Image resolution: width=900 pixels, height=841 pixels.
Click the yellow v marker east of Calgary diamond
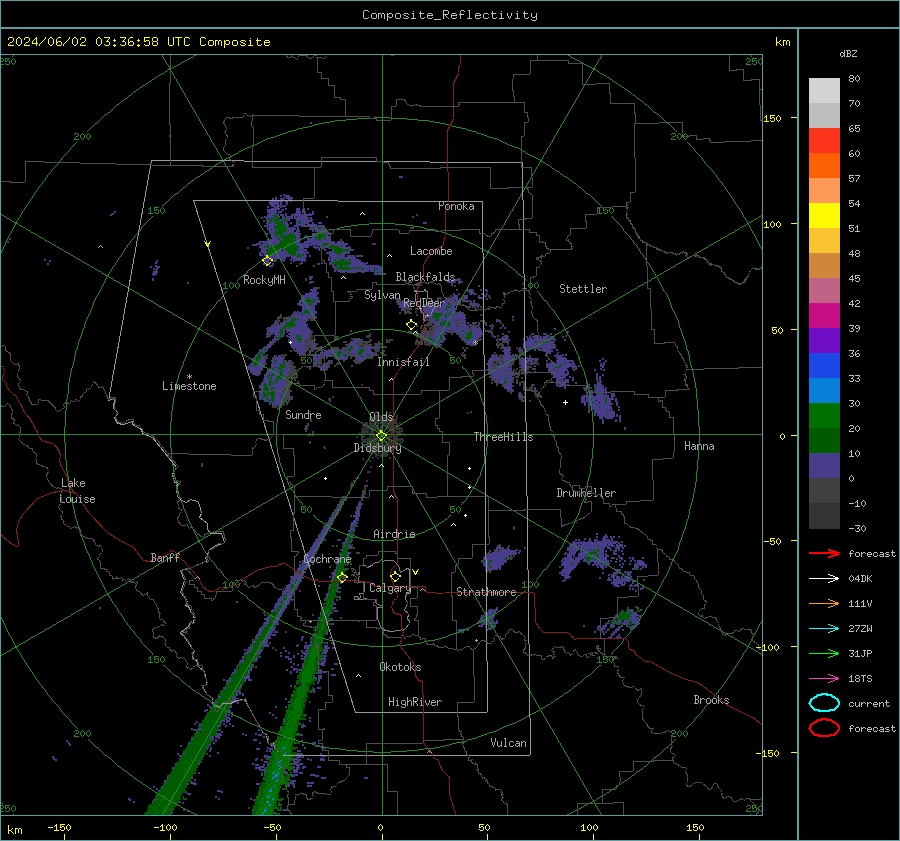click(416, 572)
